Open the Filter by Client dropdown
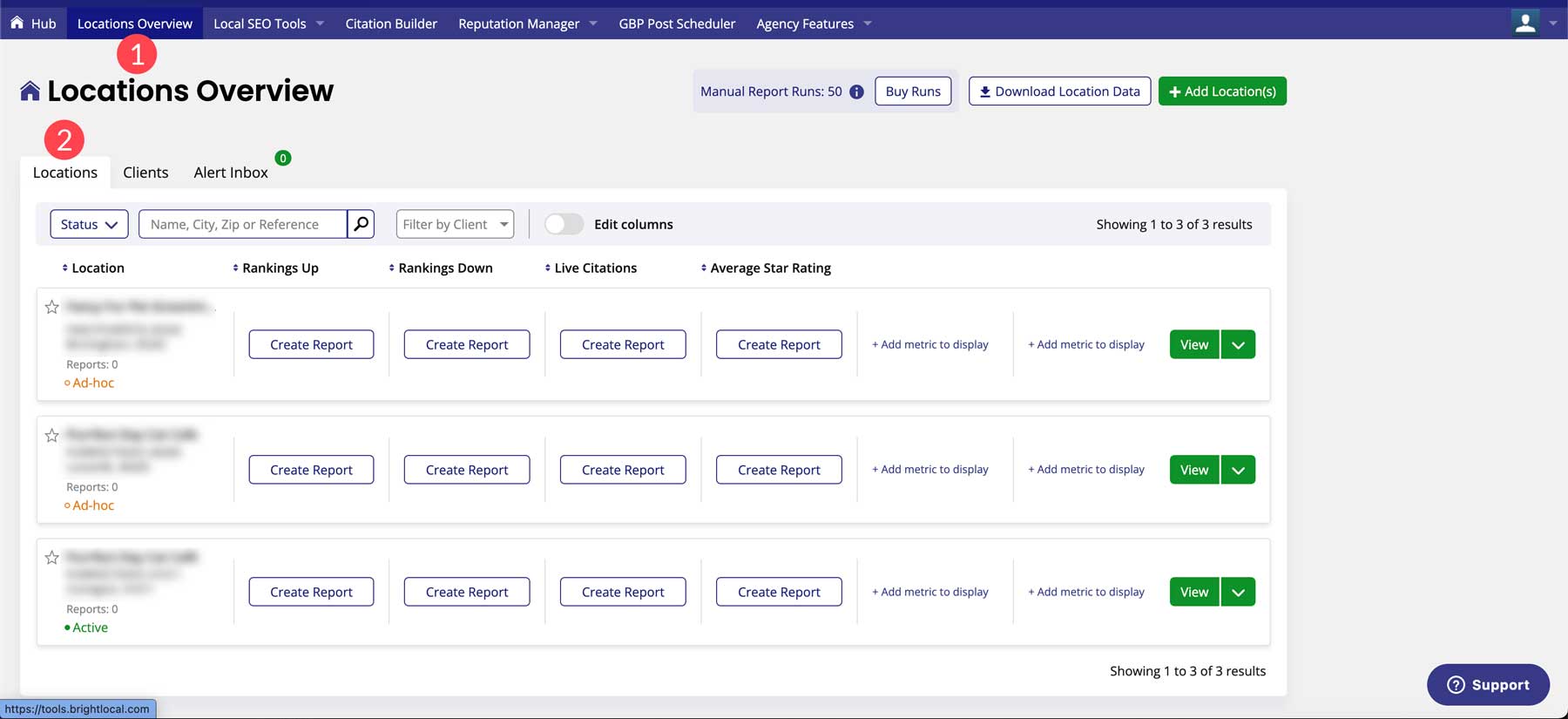This screenshot has height=719, width=1568. tap(455, 224)
